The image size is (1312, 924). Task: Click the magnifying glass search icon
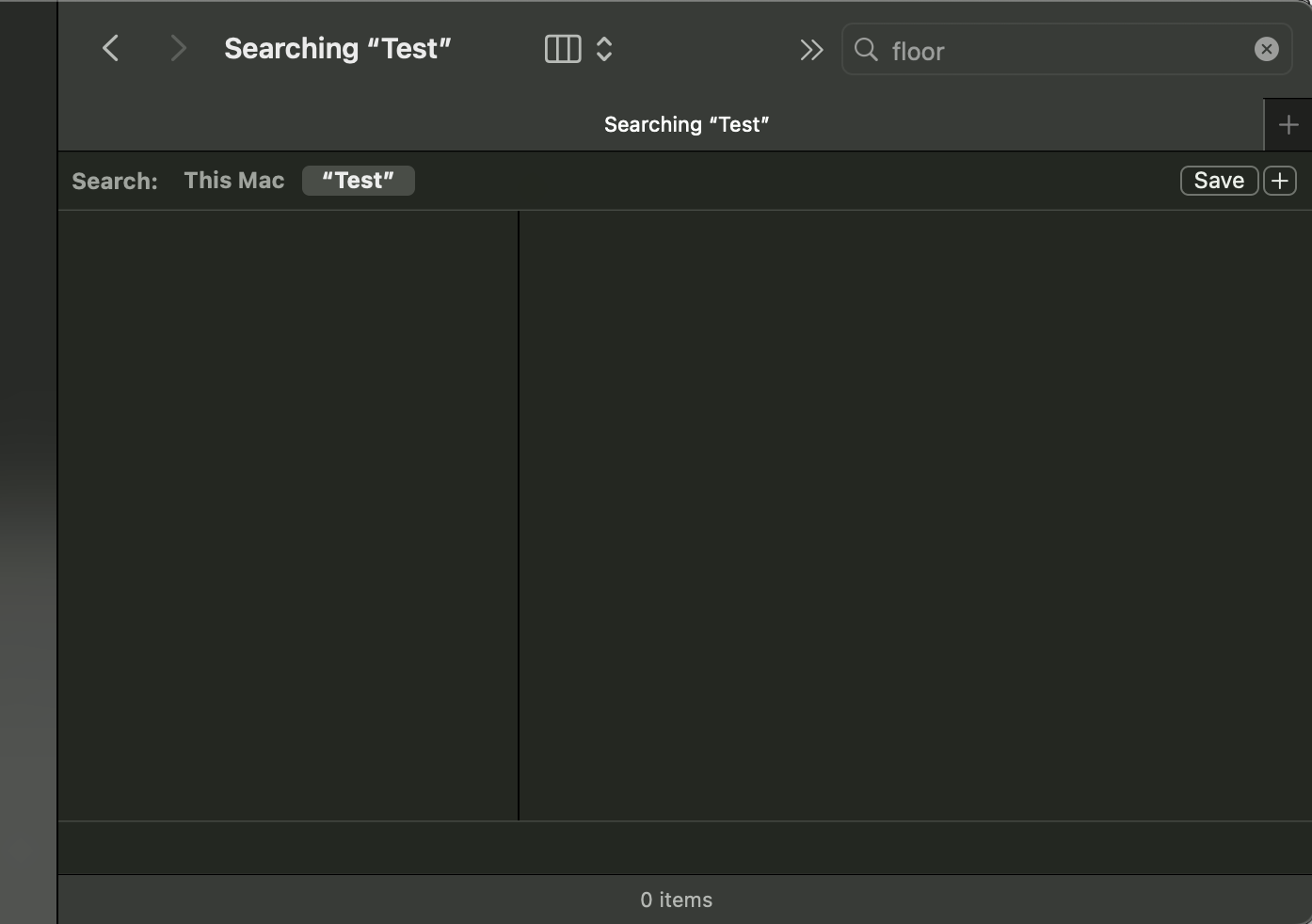(x=866, y=50)
